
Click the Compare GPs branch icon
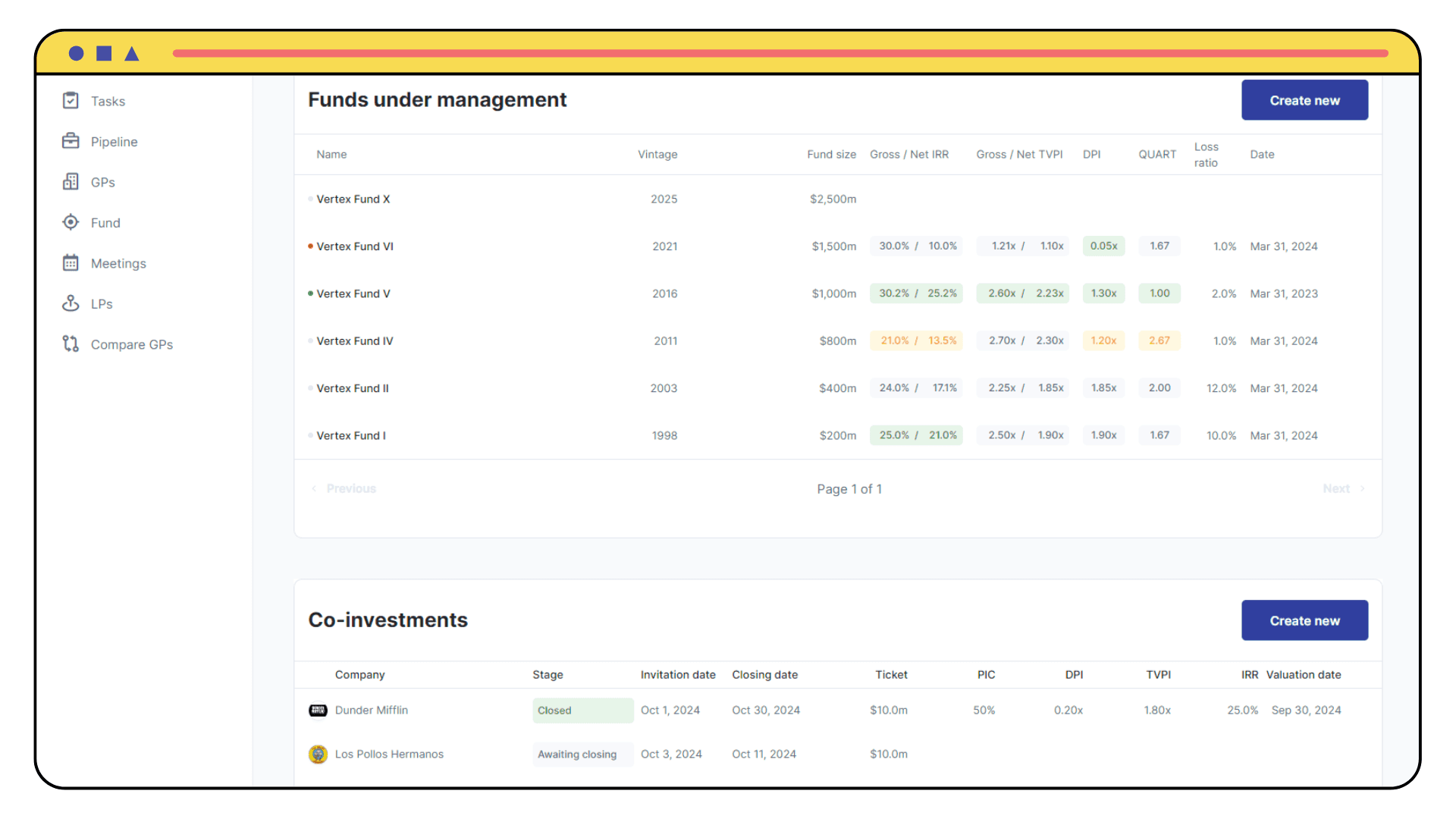[71, 344]
